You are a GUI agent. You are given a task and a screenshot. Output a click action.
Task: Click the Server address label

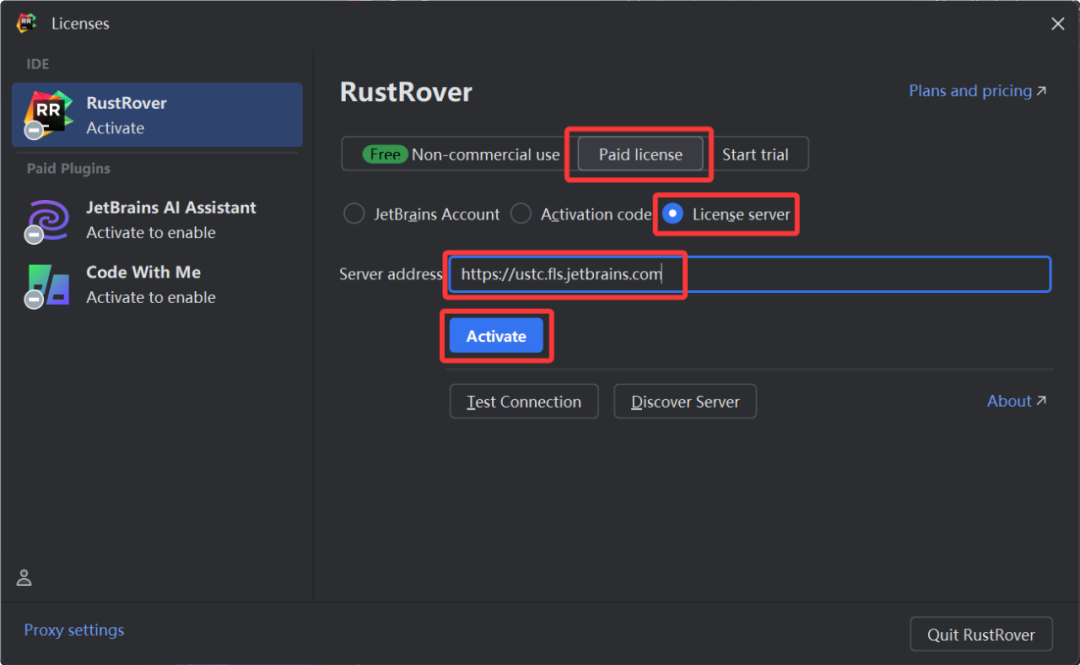(391, 274)
